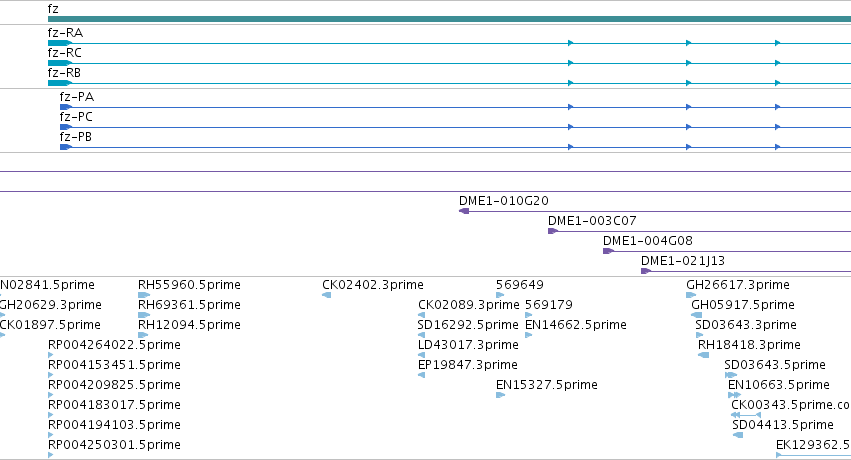Open the RP004183017.5prime EST label
Viewport: 851px width, 460px height.
115,406
